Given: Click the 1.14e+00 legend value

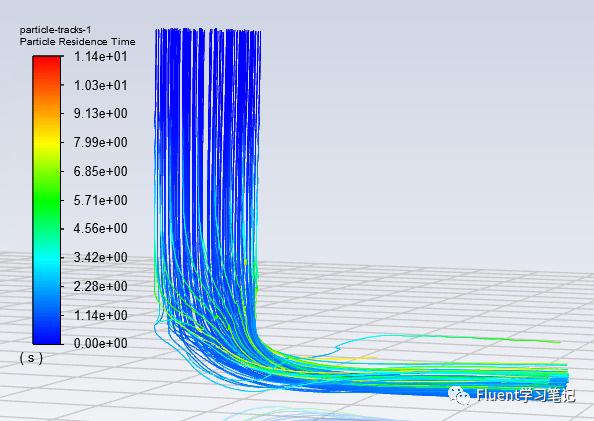Looking at the screenshot, I should pyautogui.click(x=100, y=315).
